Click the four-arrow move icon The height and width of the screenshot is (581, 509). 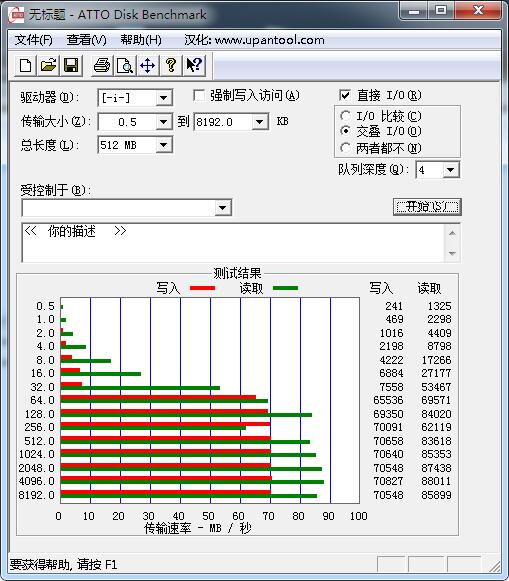[148, 66]
